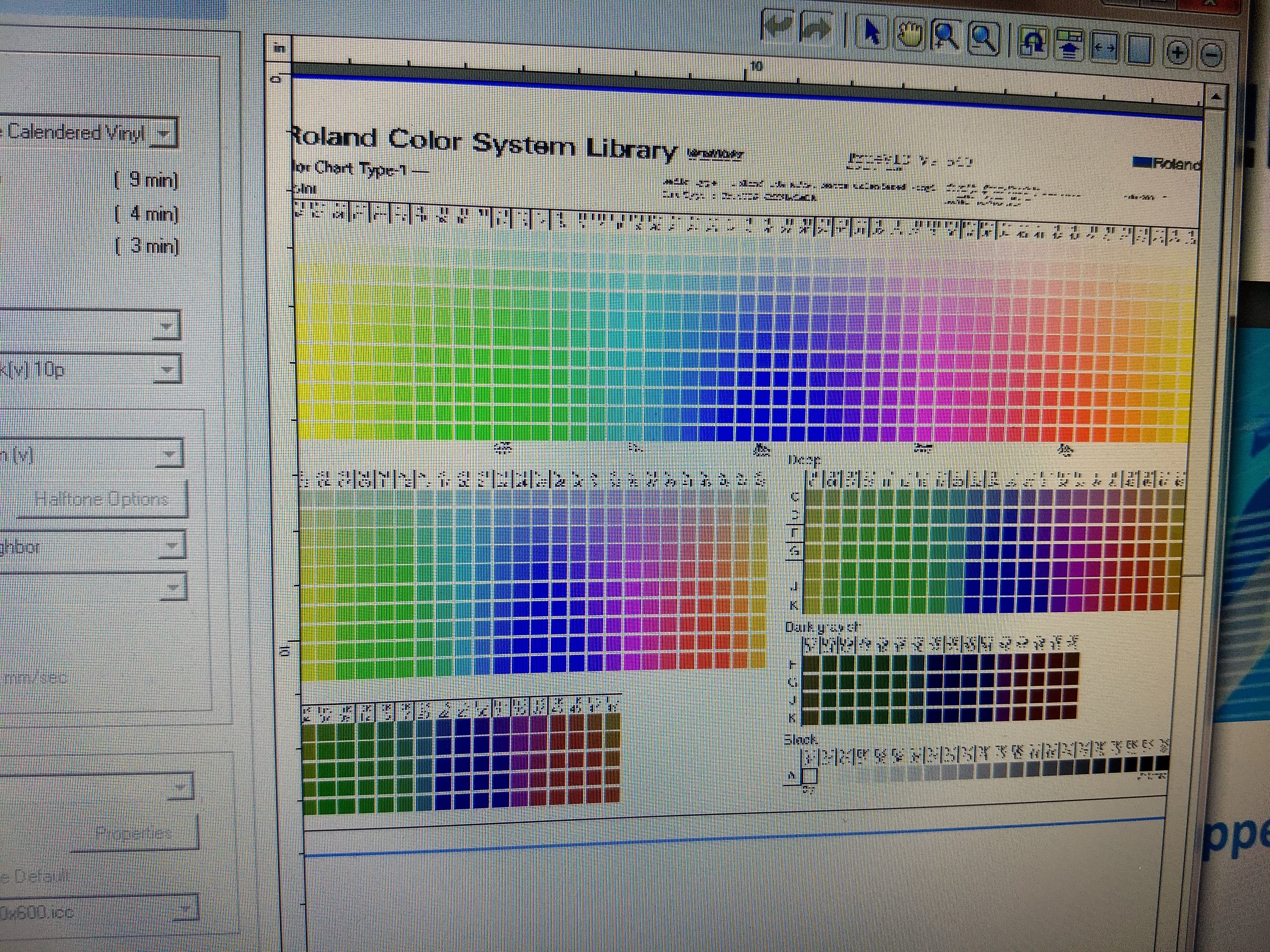Click the 'in' ruler unit box
The height and width of the screenshot is (952, 1270).
280,48
